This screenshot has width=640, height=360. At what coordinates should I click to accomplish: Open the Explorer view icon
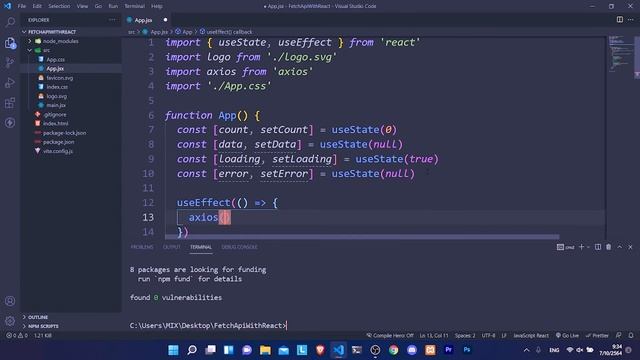coord(10,42)
